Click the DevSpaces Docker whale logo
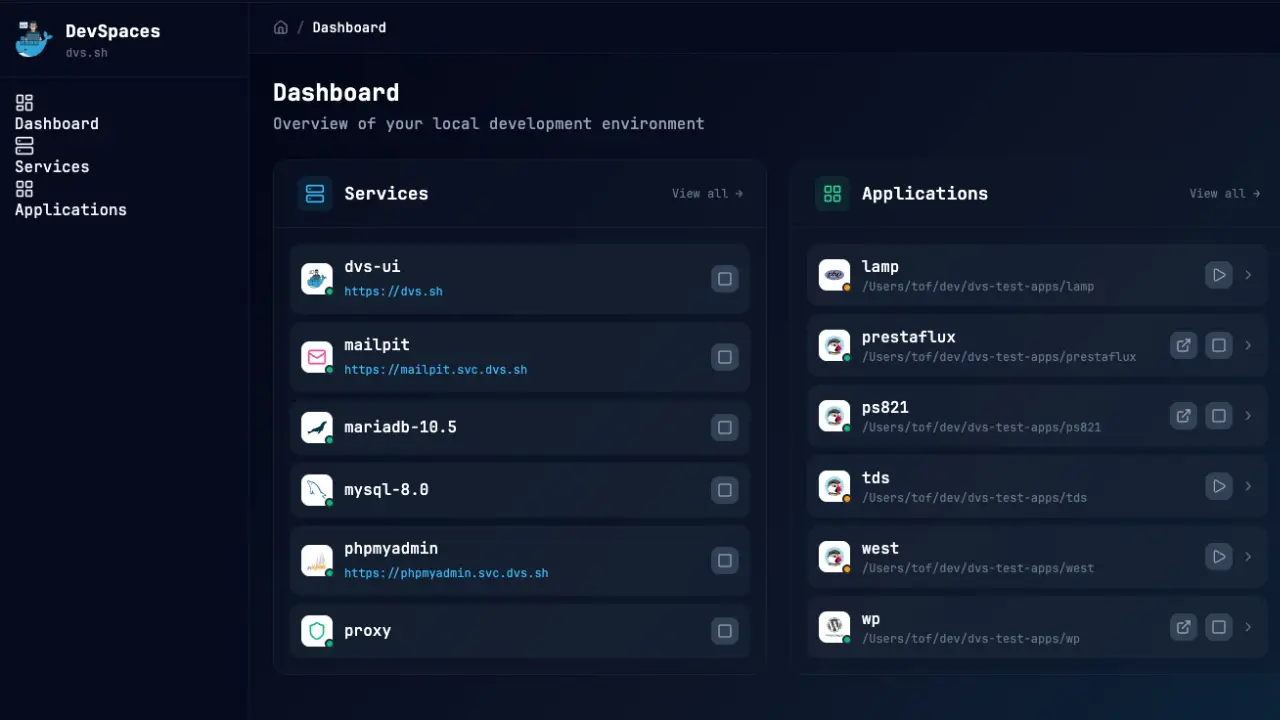1280x720 pixels. tap(32, 39)
